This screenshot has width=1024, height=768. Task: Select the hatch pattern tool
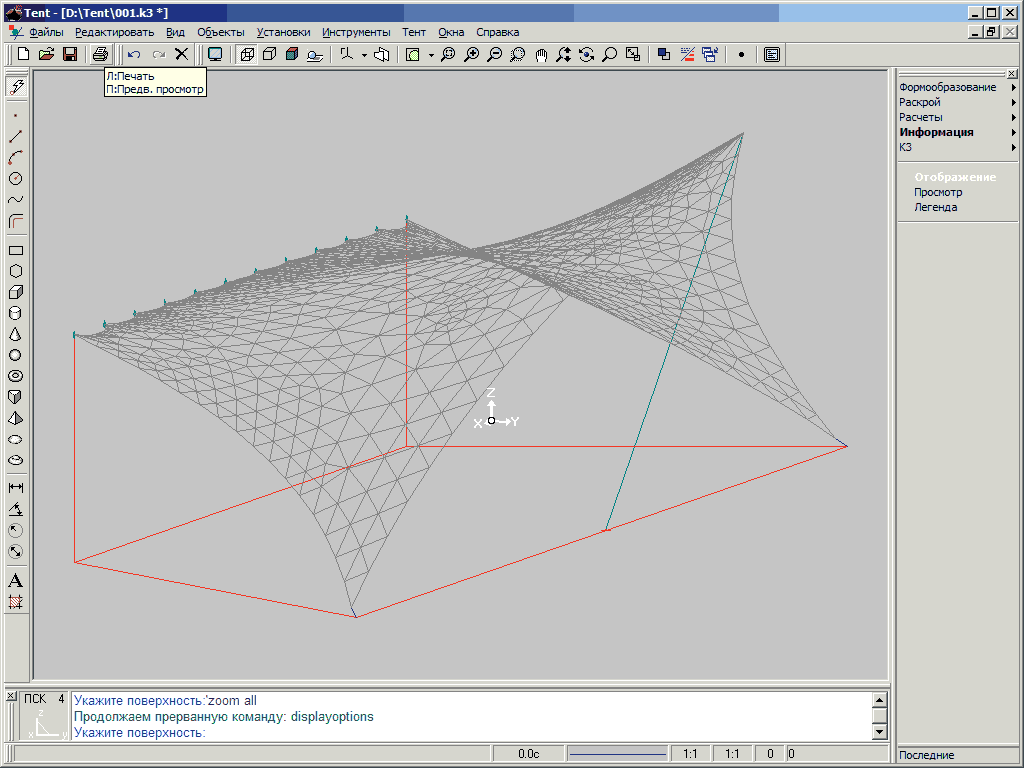point(16,601)
